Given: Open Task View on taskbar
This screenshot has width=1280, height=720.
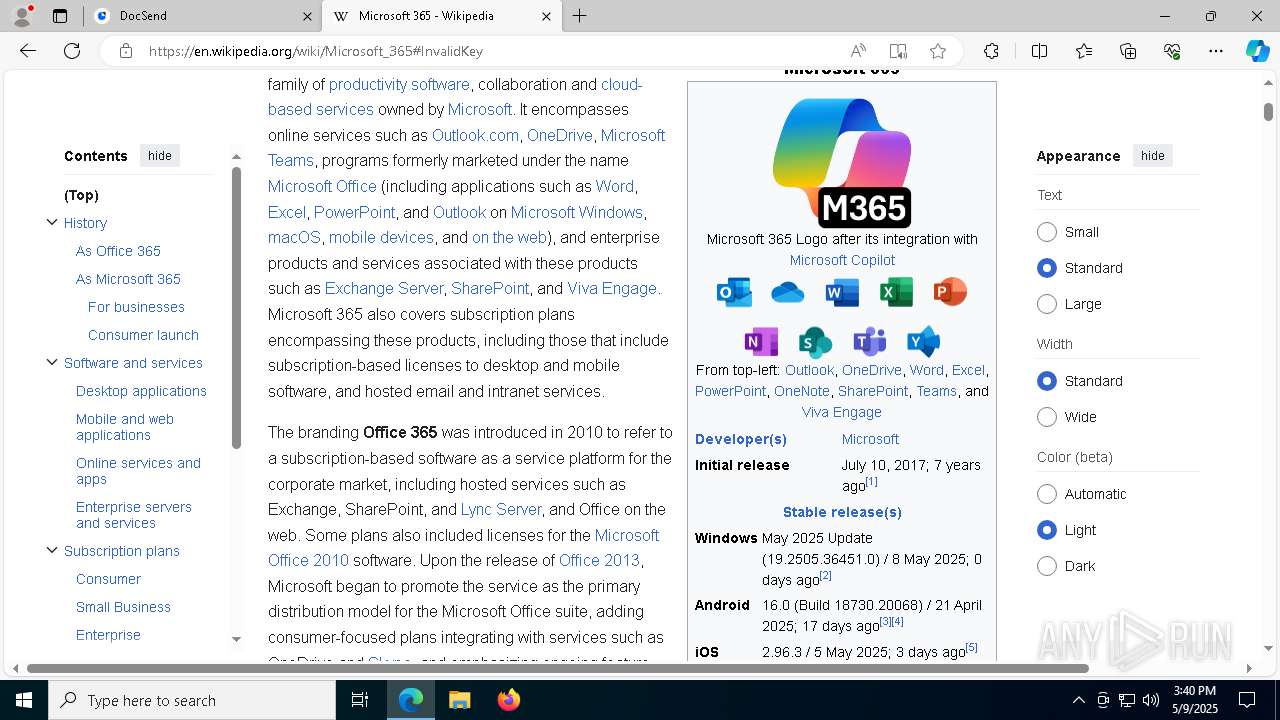Looking at the screenshot, I should [x=360, y=700].
